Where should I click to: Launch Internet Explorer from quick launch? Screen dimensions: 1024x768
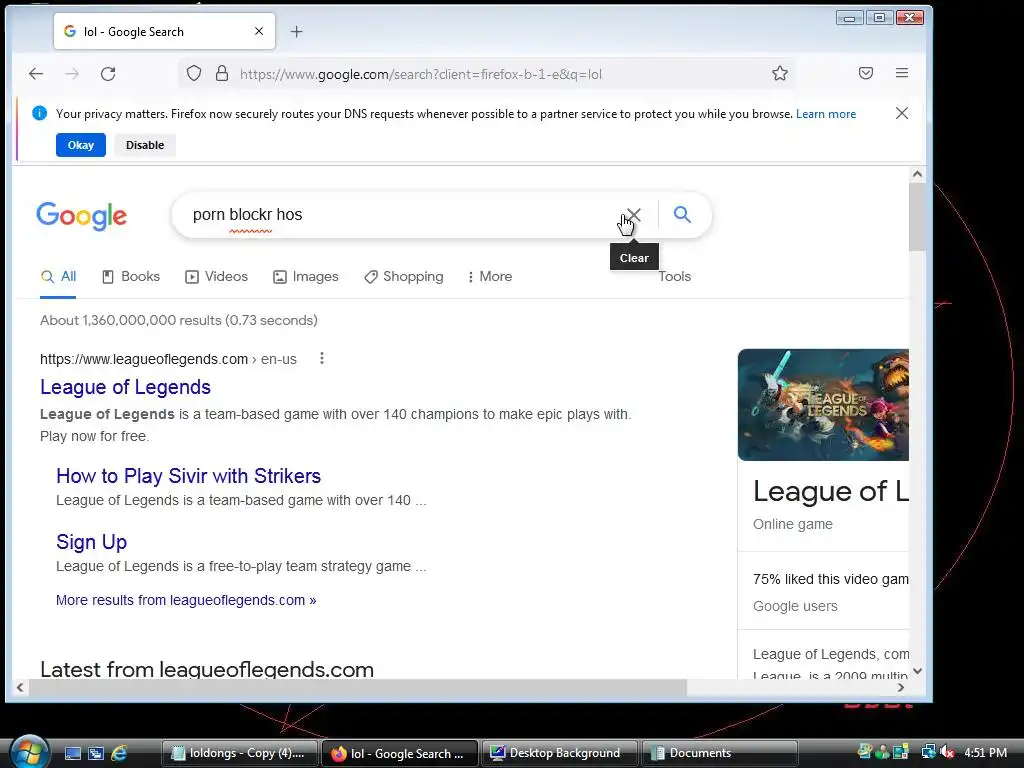pyautogui.click(x=119, y=753)
